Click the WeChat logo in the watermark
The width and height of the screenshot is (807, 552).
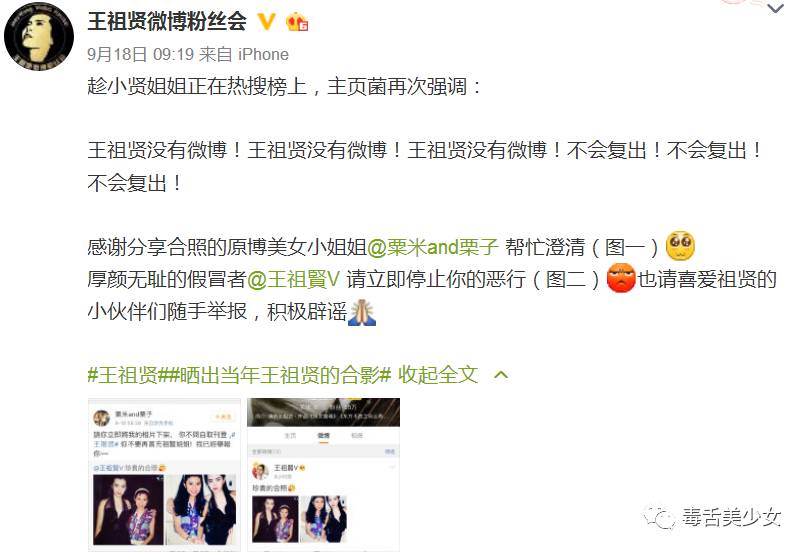click(659, 518)
